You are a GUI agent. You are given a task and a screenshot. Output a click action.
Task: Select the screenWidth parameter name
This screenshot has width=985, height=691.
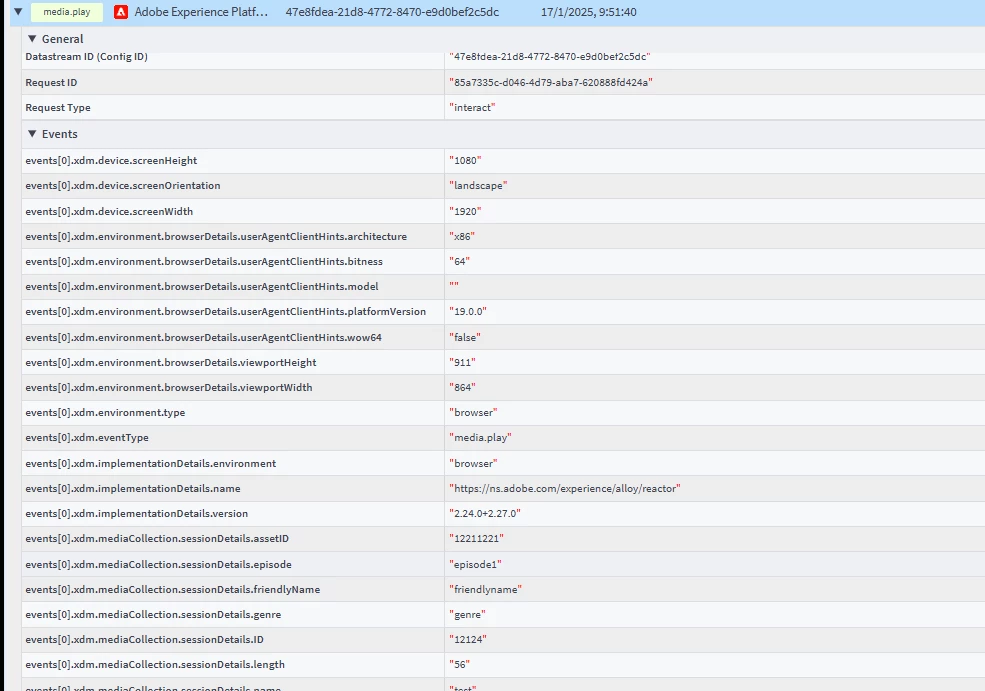click(x=109, y=211)
